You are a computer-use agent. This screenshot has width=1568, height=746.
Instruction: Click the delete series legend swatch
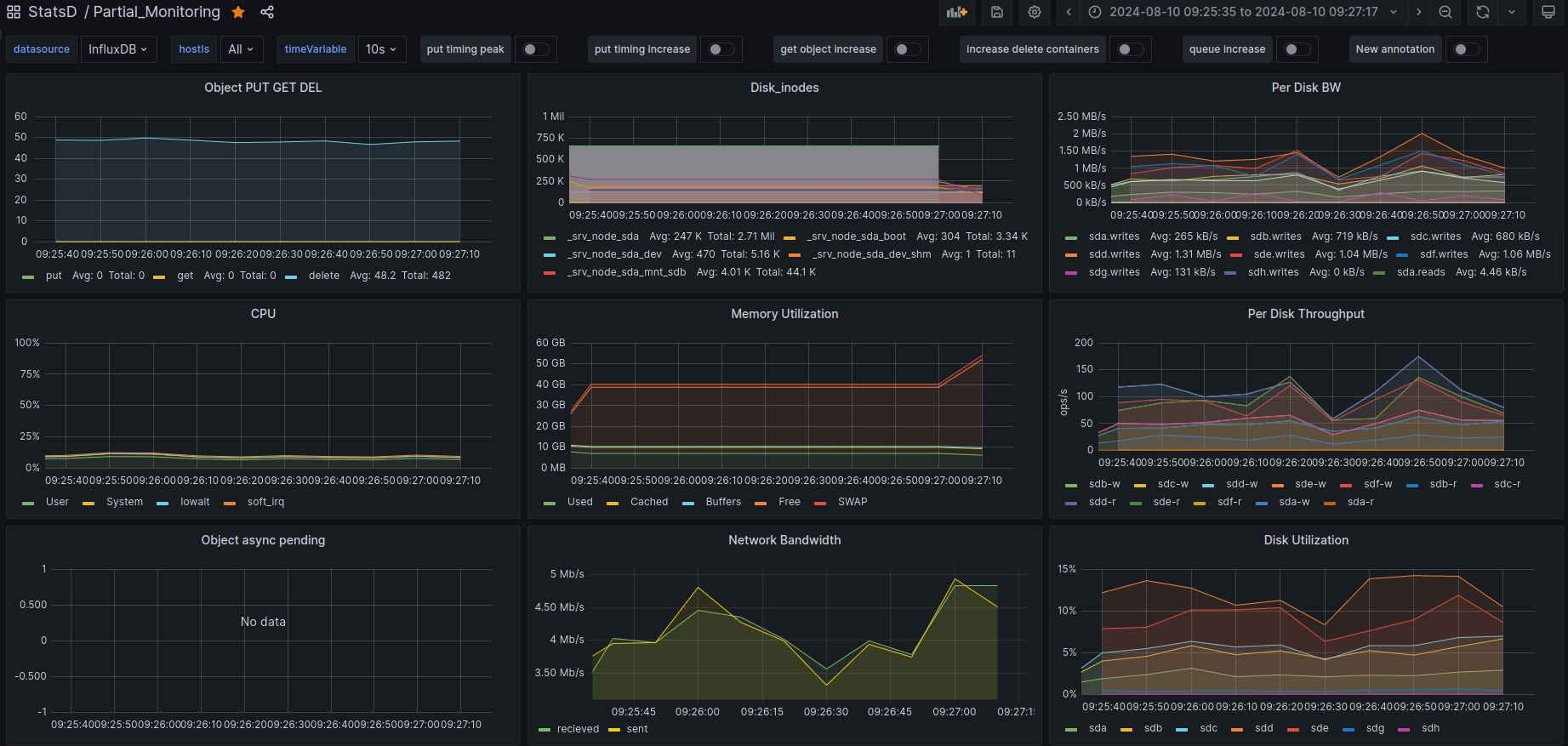click(291, 276)
